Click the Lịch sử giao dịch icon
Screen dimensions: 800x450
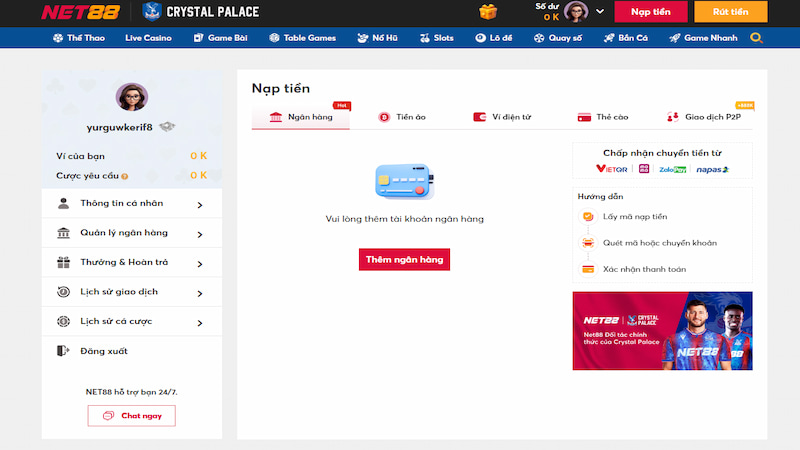coord(63,292)
